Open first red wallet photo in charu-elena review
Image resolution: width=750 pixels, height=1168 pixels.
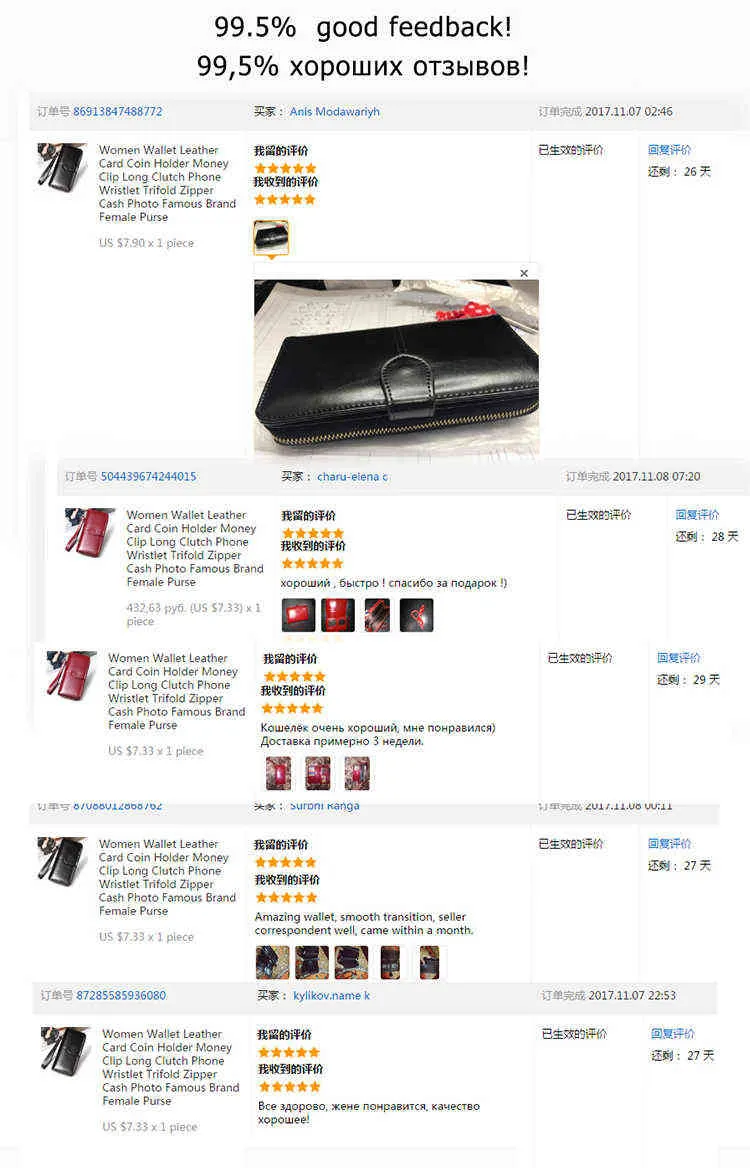[298, 616]
